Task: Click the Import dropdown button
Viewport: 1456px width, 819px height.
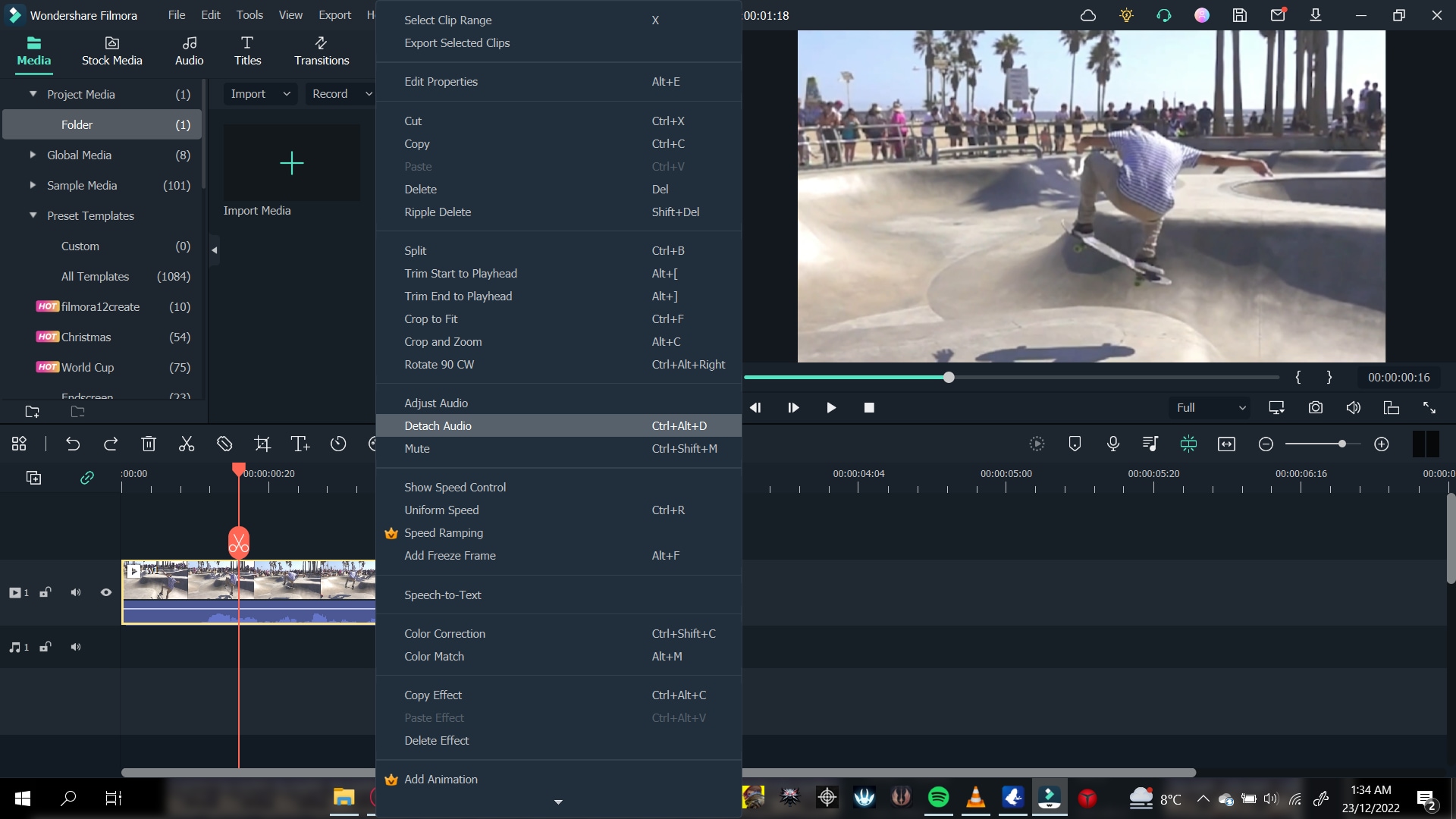Action: [x=258, y=94]
